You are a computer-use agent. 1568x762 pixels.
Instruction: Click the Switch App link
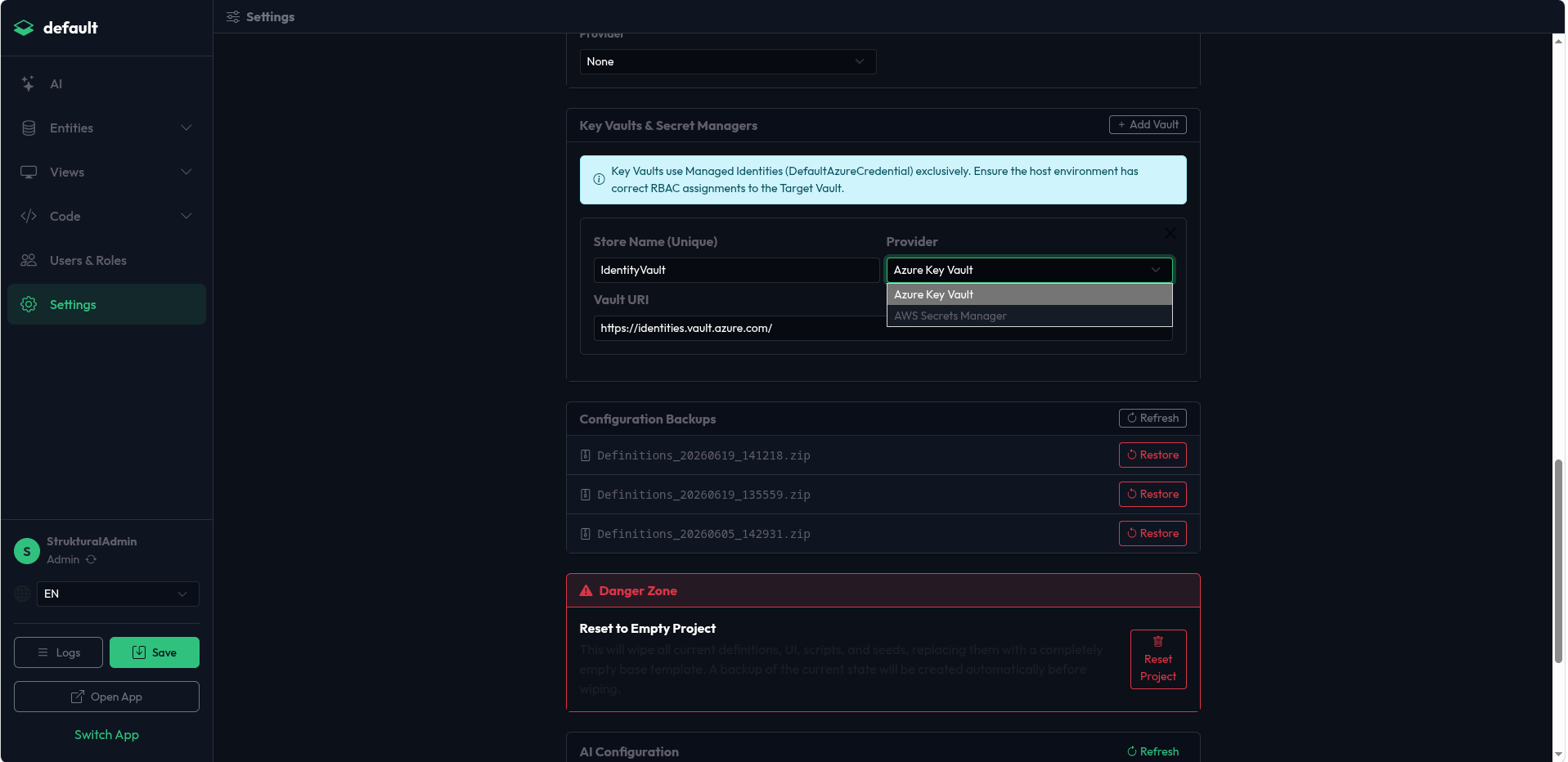pyautogui.click(x=106, y=734)
